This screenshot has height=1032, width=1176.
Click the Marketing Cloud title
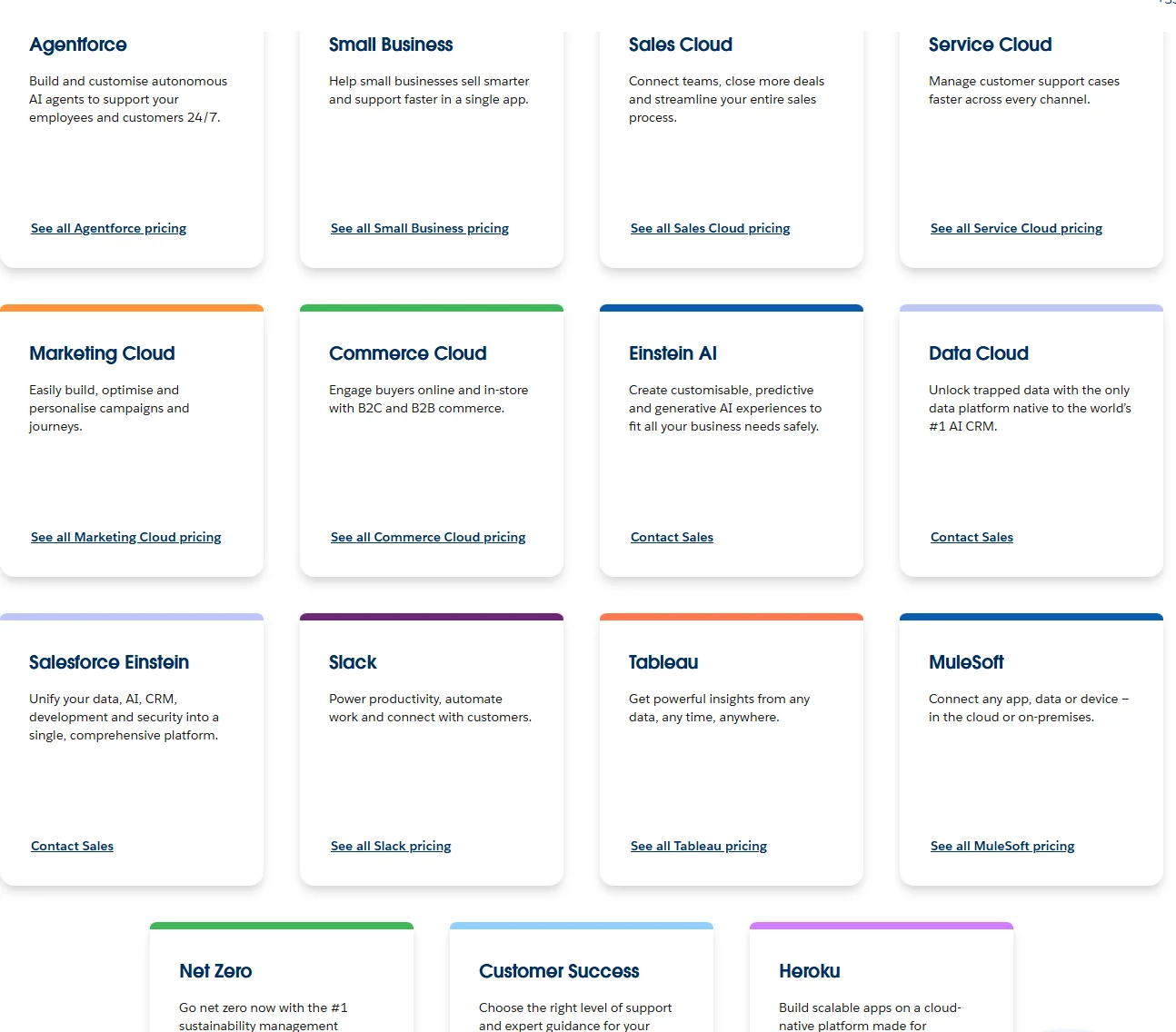102,353
